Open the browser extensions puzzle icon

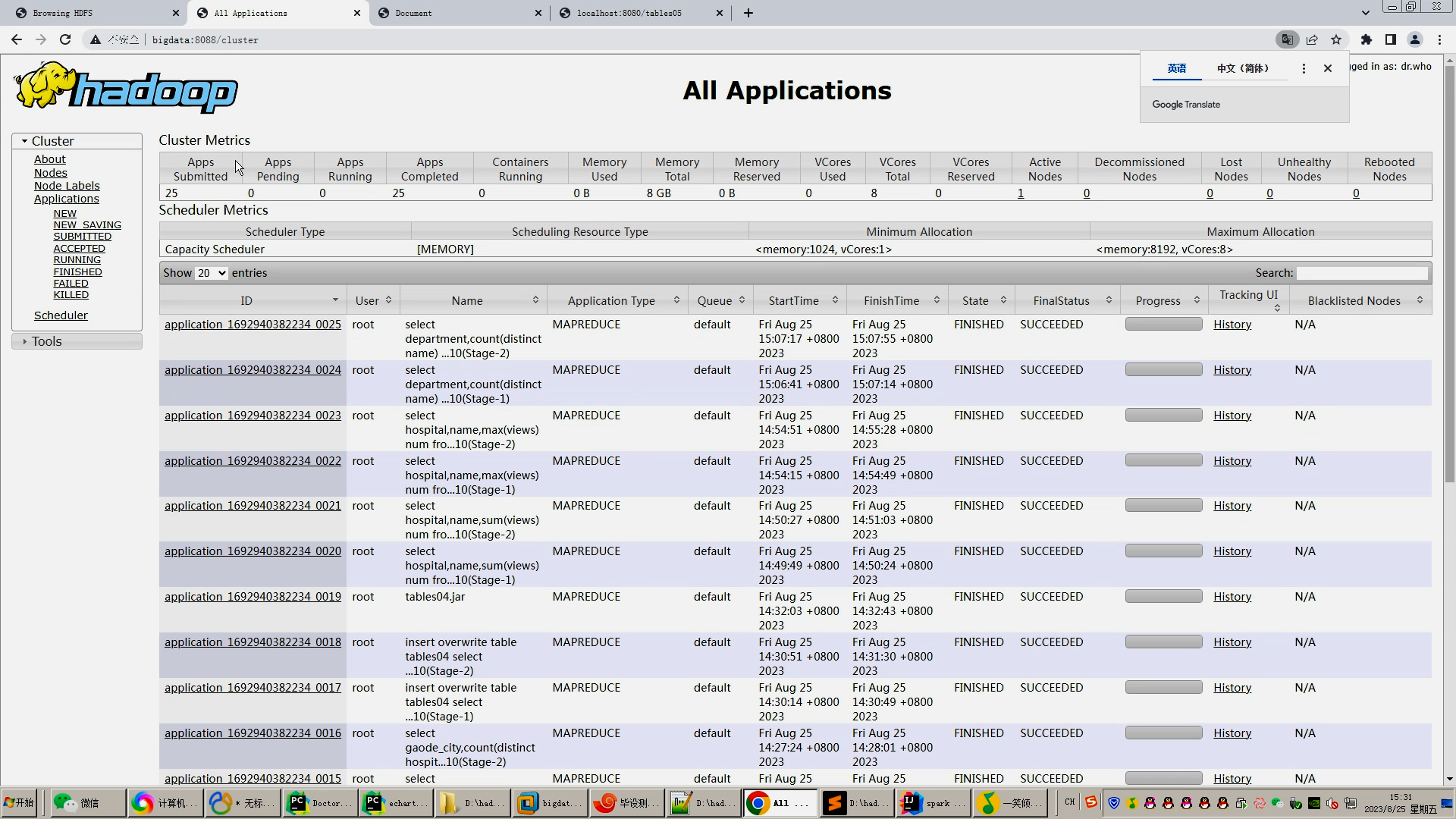tap(1367, 39)
